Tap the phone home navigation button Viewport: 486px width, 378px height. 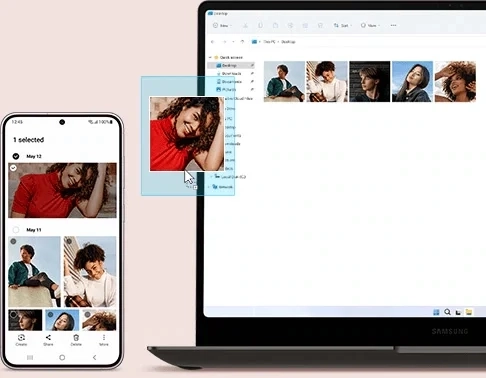[x=62, y=357]
